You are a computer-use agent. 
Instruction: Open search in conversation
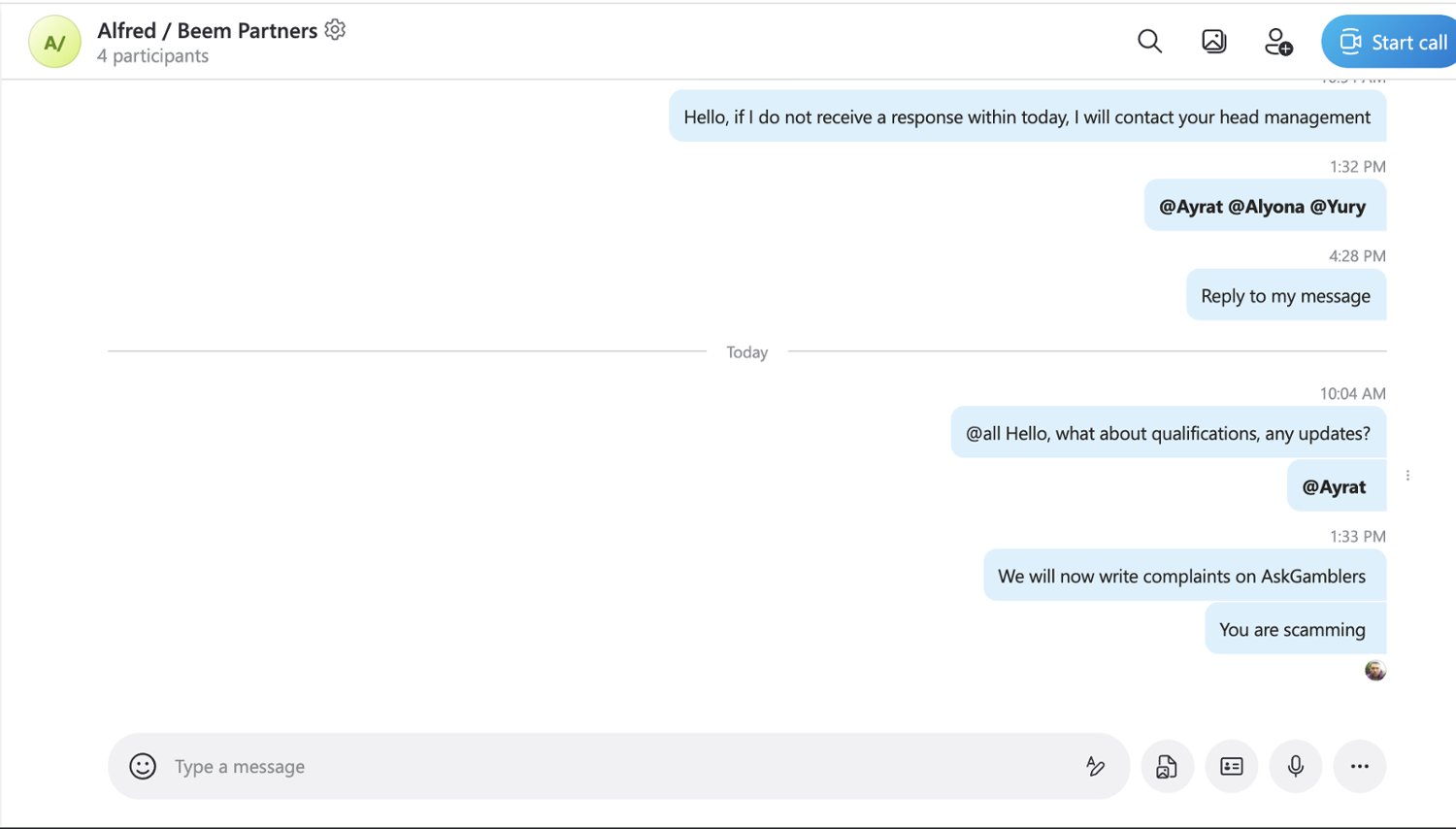tap(1149, 41)
